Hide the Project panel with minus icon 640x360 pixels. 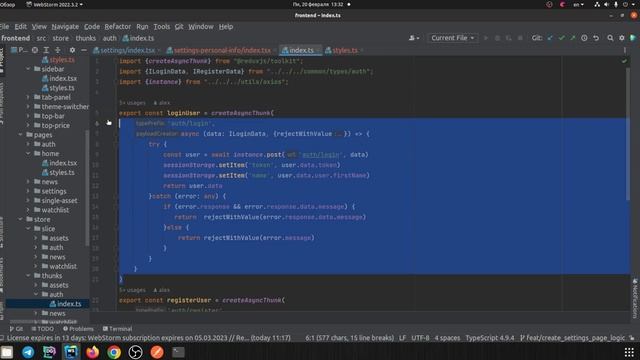click(x=84, y=50)
